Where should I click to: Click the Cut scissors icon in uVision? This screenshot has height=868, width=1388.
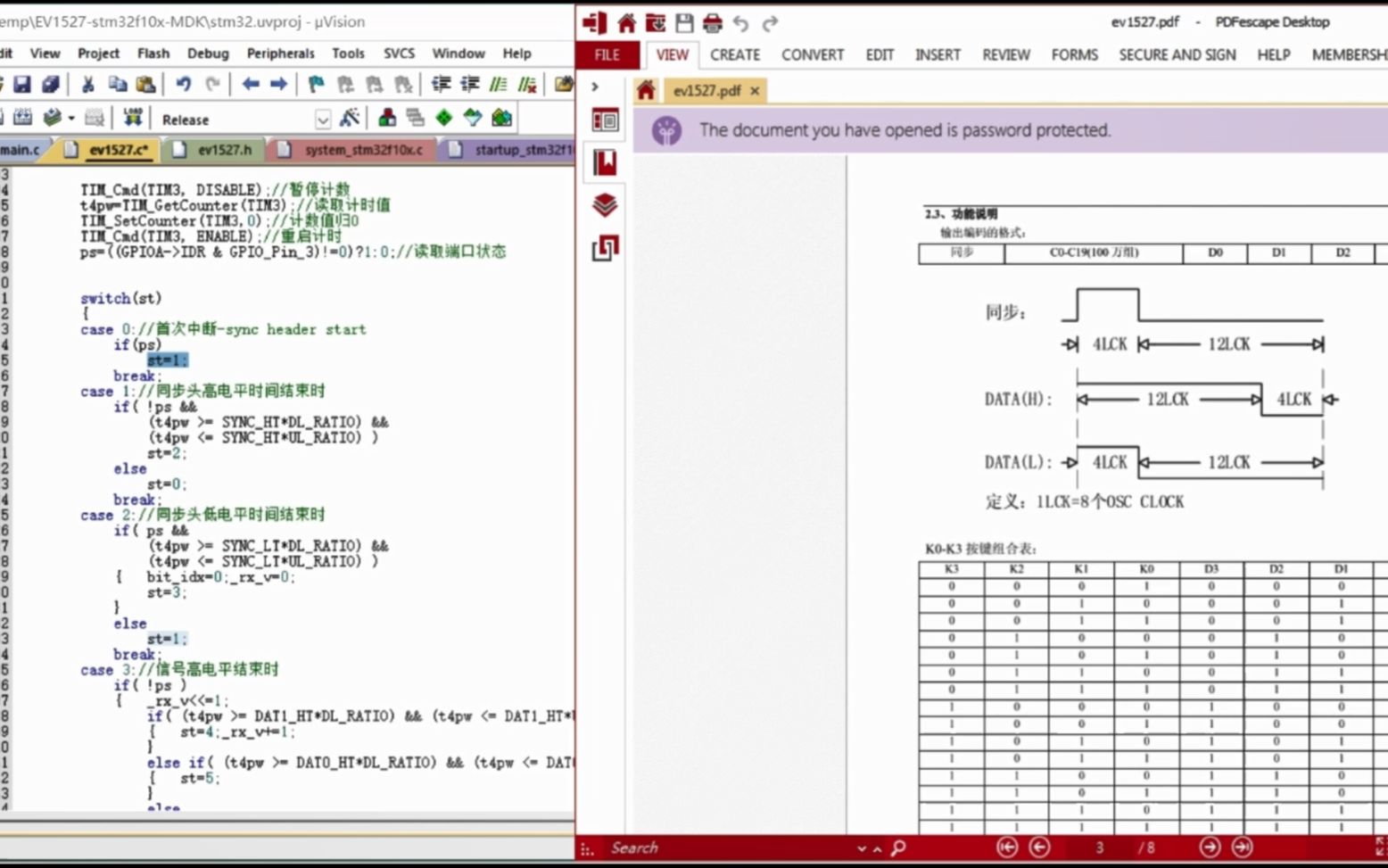(x=87, y=84)
